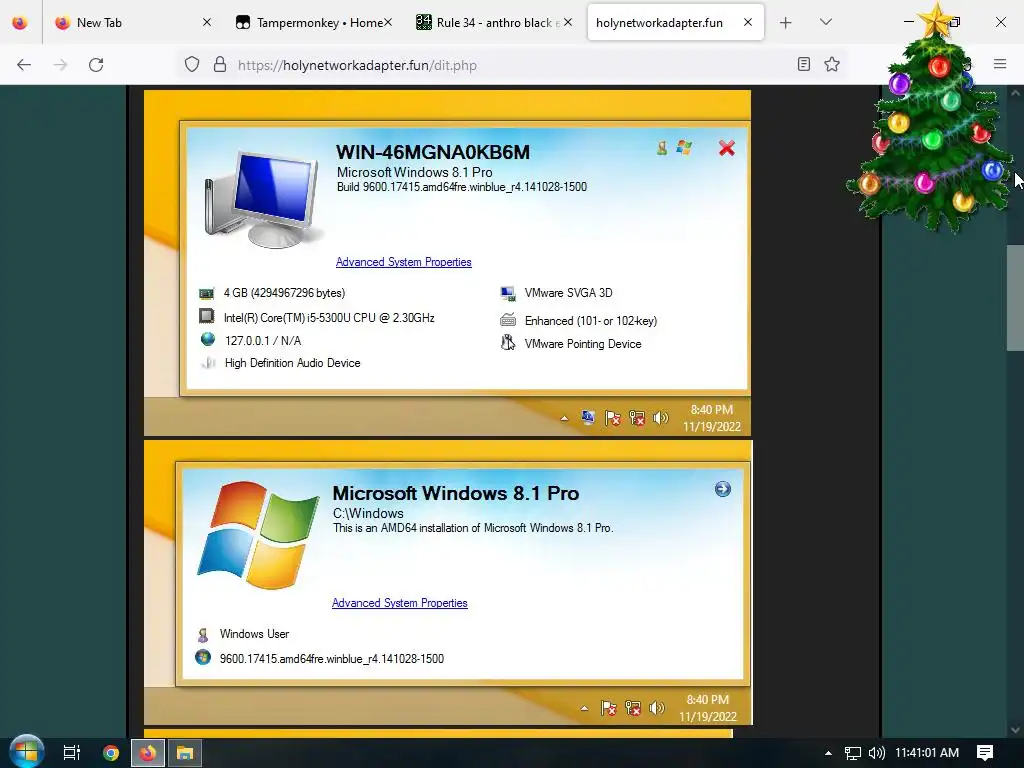The width and height of the screenshot is (1024, 768).
Task: Click the blue arrow icon in Windows 8.1 panel
Action: point(722,489)
